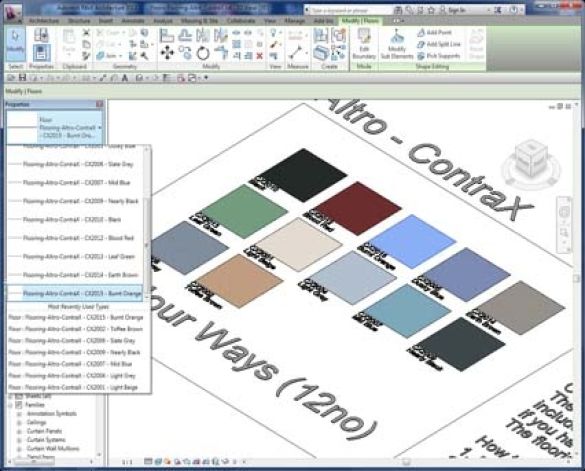Click the Pick Supports button
585x471 pixels.
click(438, 56)
